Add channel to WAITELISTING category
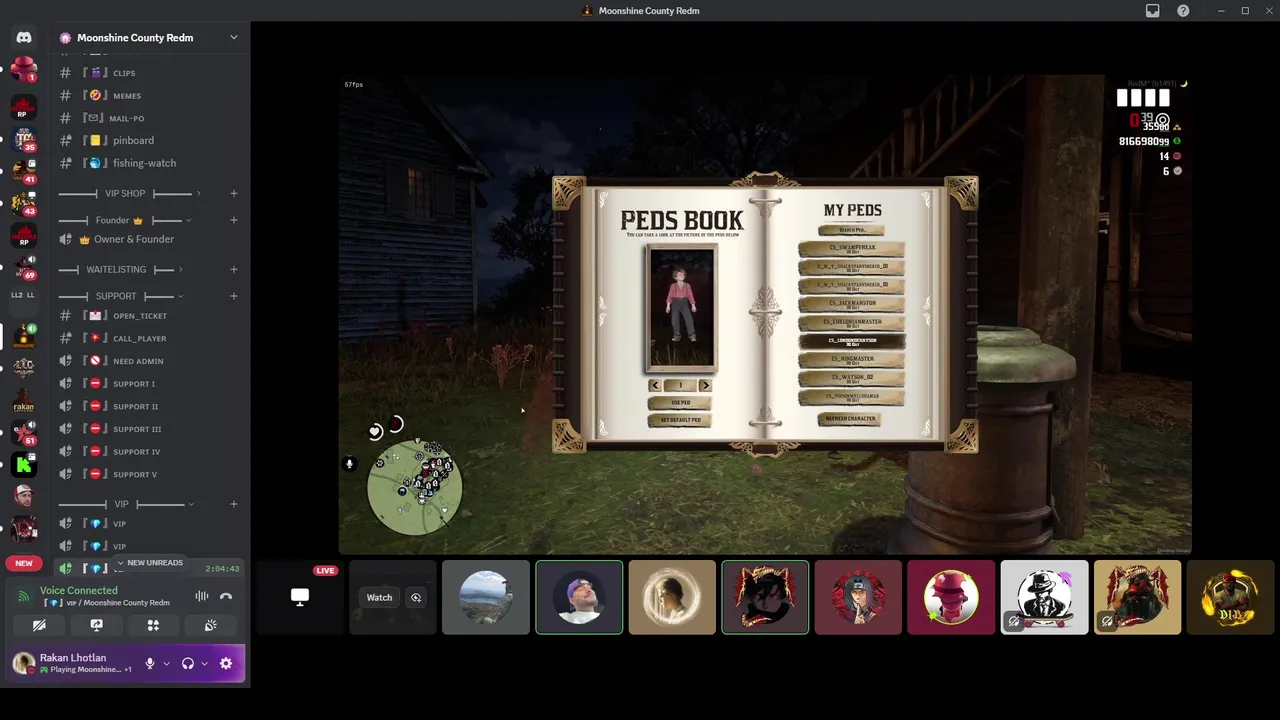 (x=234, y=269)
